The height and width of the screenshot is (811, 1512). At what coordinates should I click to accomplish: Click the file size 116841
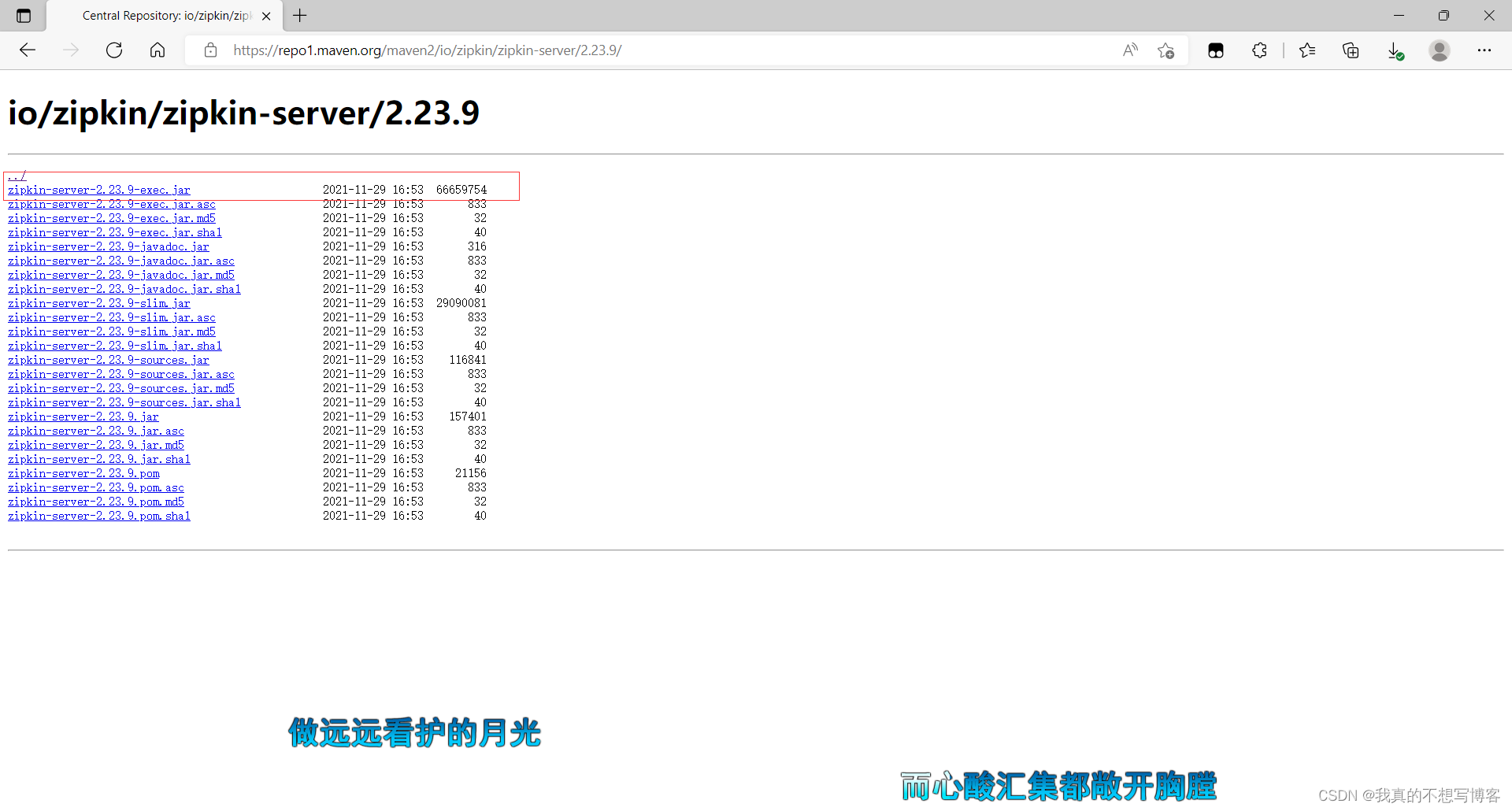pyautogui.click(x=468, y=360)
